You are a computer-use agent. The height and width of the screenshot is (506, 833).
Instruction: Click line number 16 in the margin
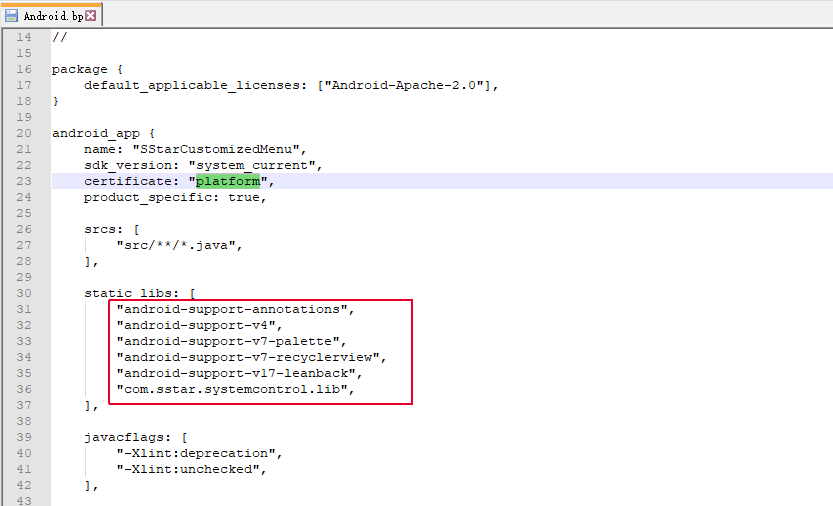point(24,70)
